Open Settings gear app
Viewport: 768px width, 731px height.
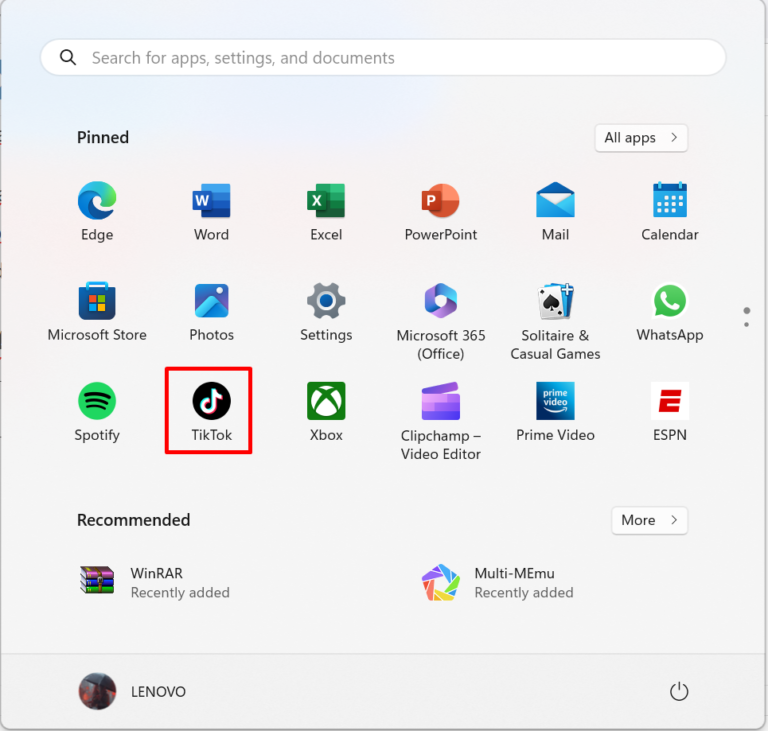pyautogui.click(x=326, y=312)
